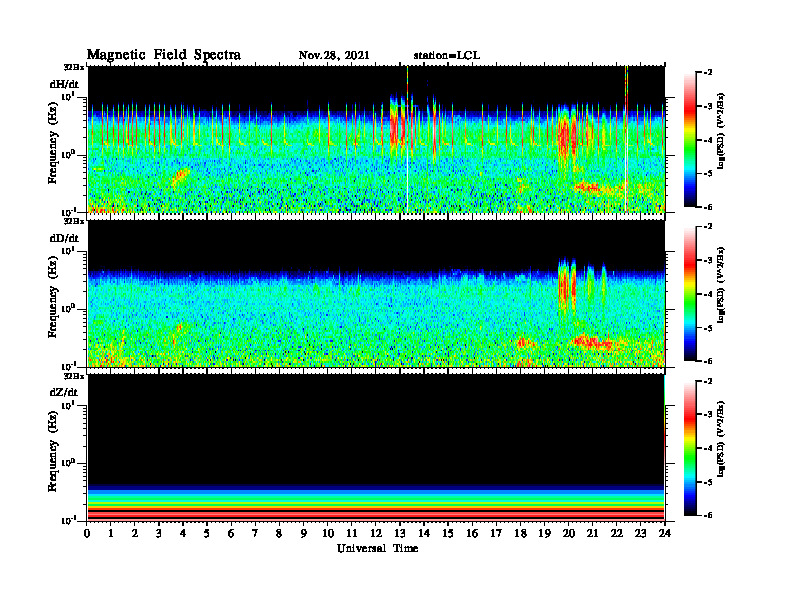Click hour 18 on the time axis
Viewport: 792px width, 612px height.
coord(520,534)
